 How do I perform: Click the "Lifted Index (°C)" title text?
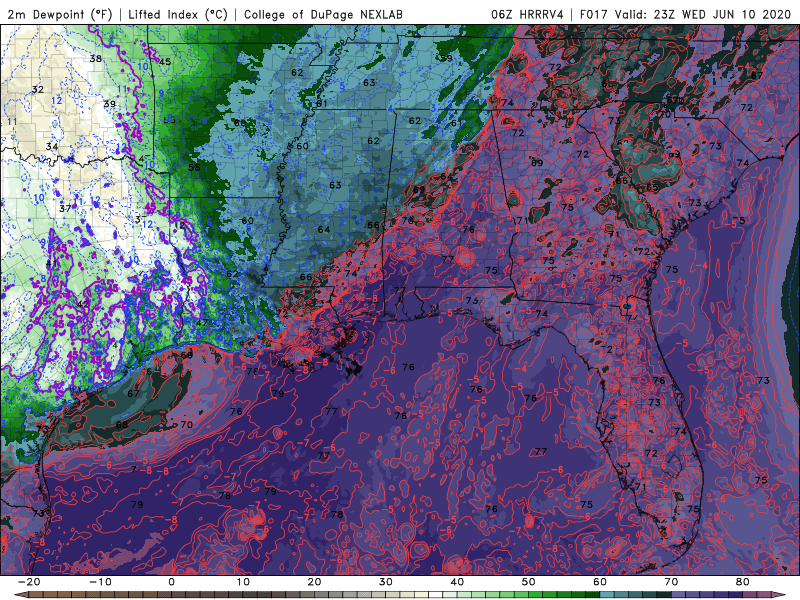178,14
